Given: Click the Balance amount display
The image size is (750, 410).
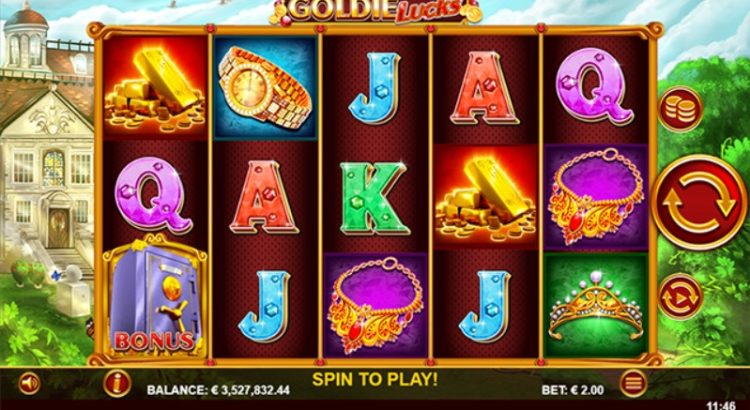Looking at the screenshot, I should pyautogui.click(x=218, y=390).
